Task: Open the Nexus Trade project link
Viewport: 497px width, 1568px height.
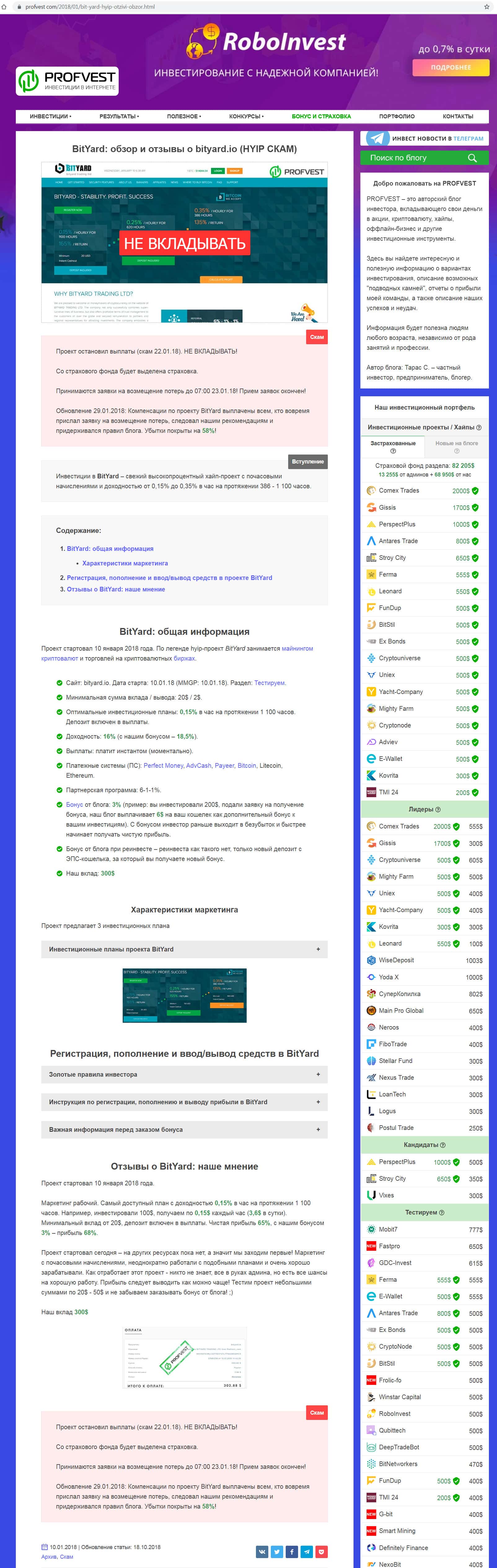Action: coord(397,1077)
